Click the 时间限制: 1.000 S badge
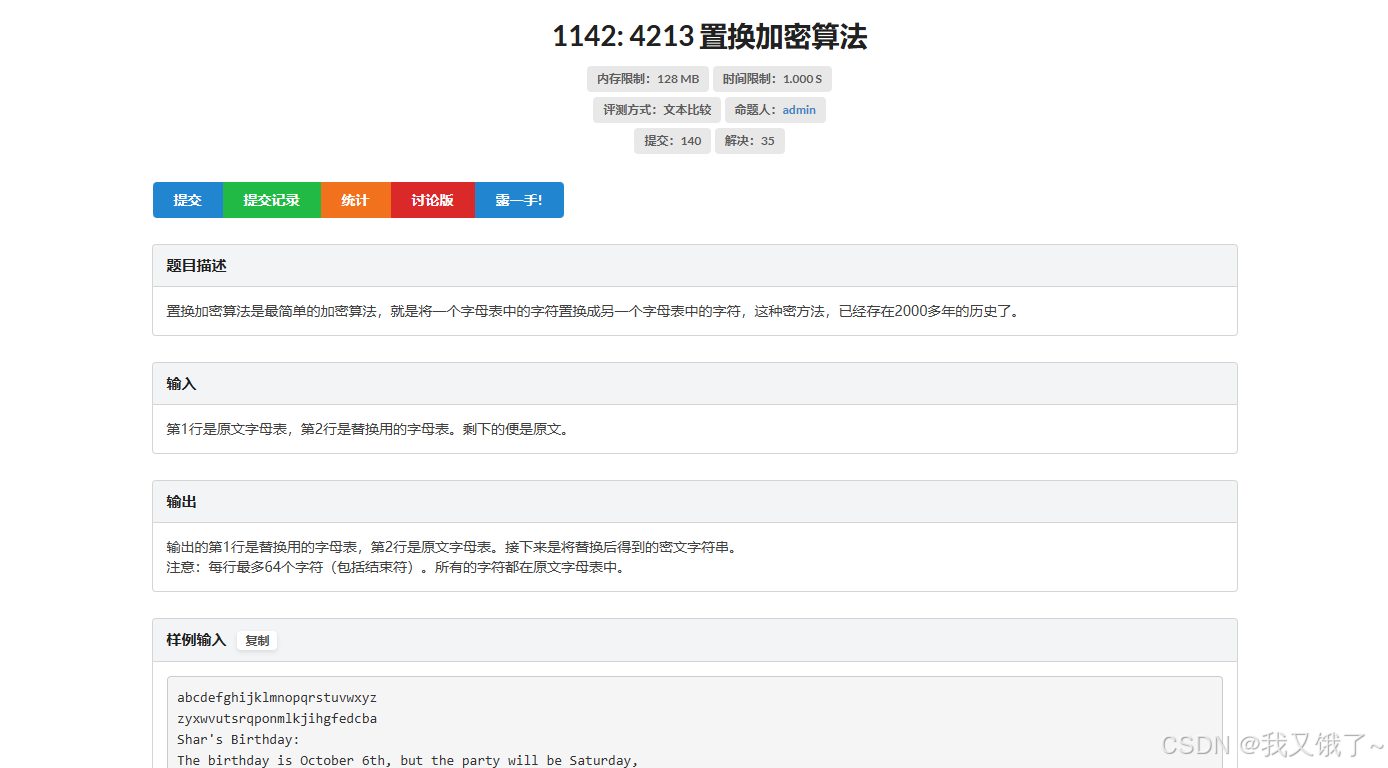The width and height of the screenshot is (1388, 768). coord(772,79)
